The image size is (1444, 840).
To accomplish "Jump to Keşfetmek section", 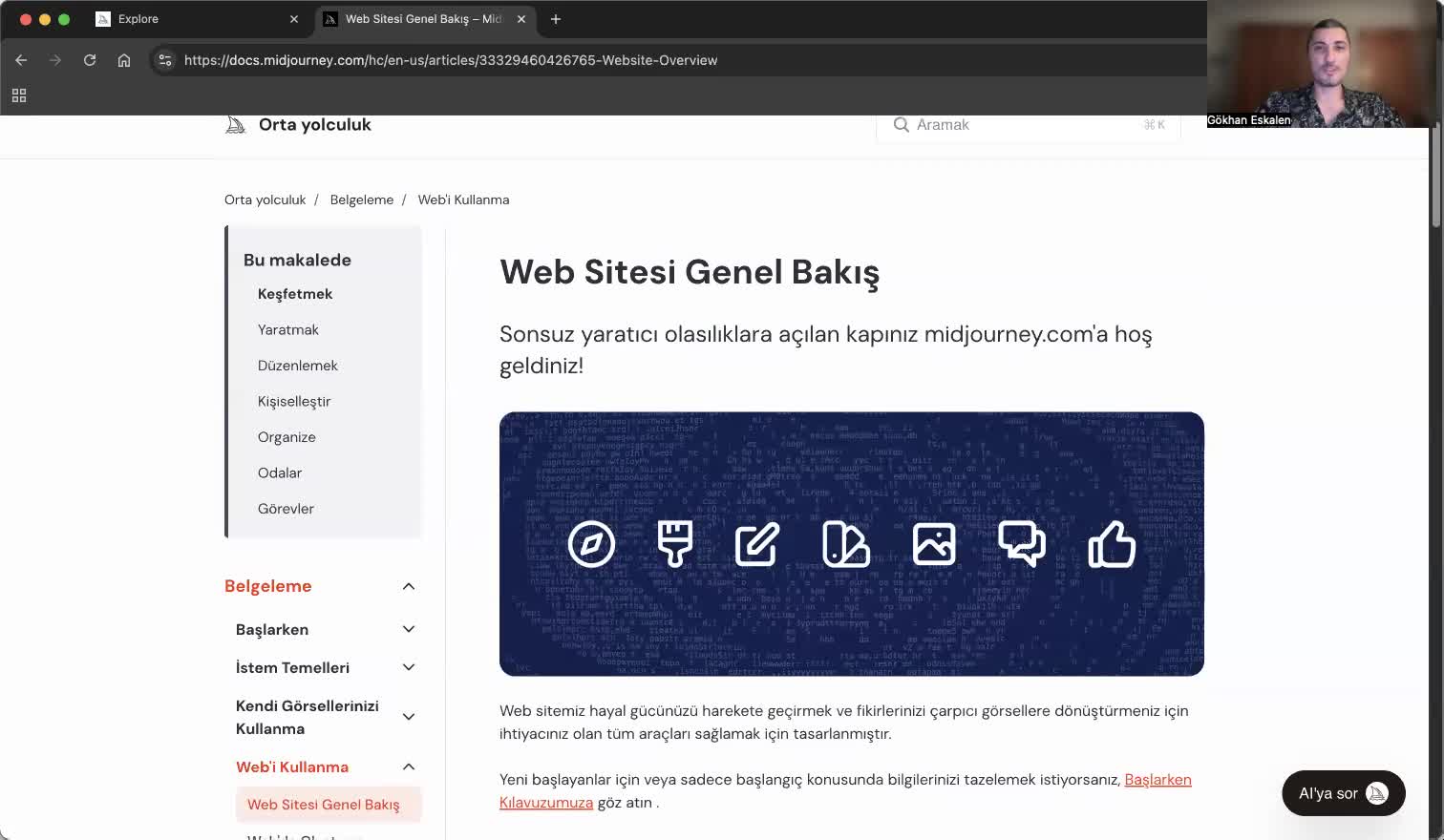I will 295,294.
